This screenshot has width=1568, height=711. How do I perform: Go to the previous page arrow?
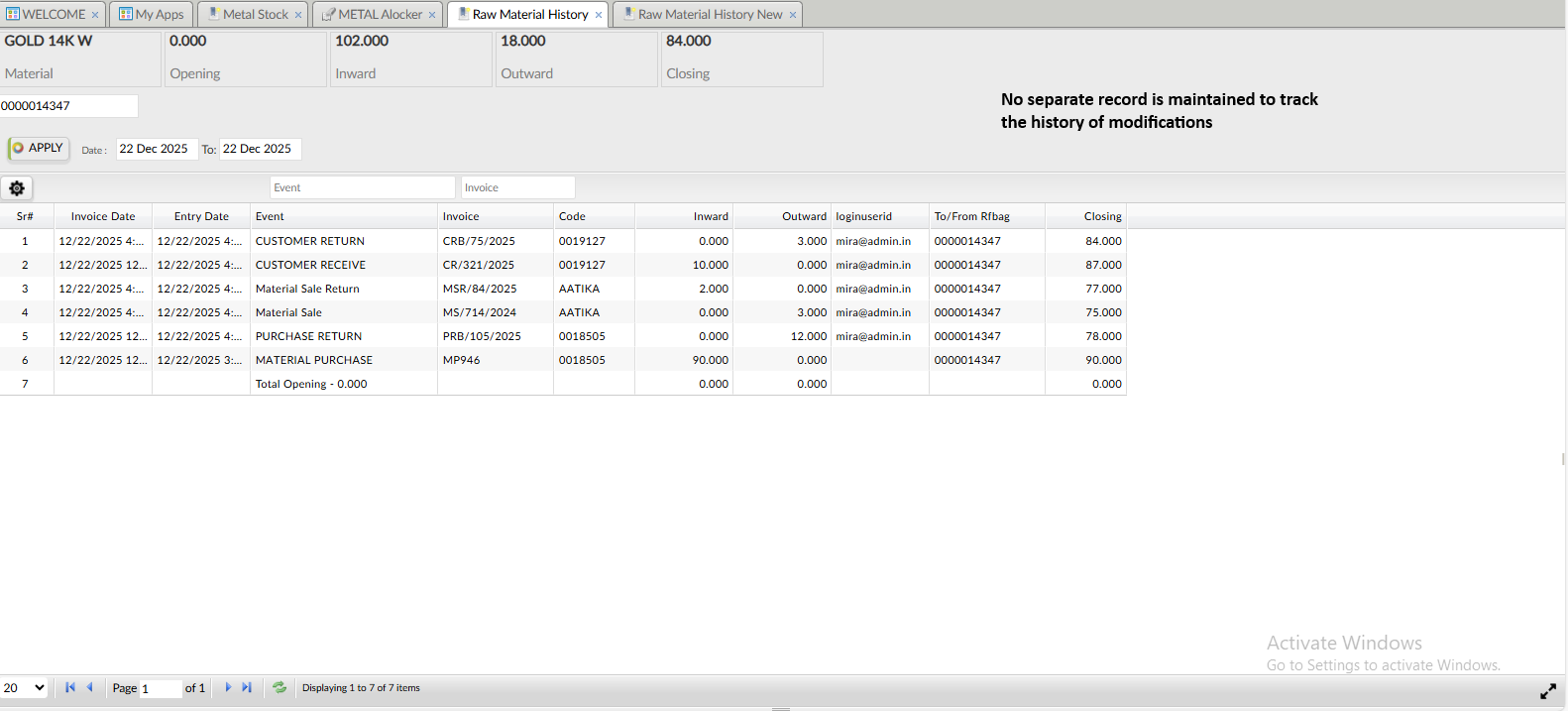(89, 687)
